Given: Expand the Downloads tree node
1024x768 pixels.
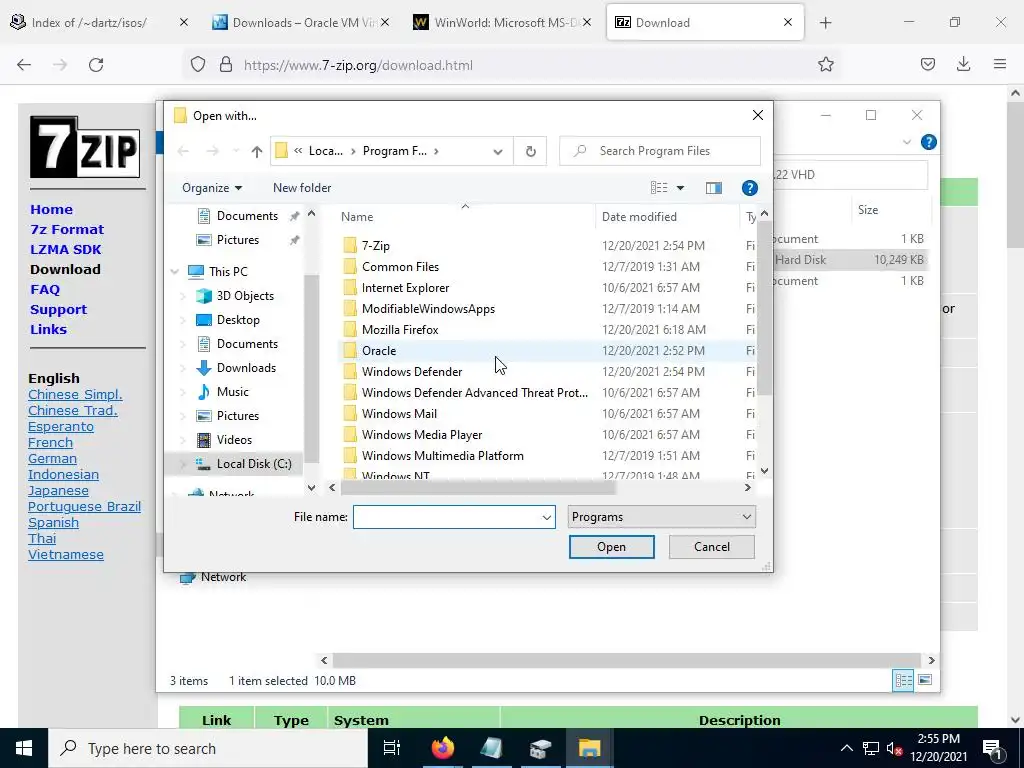Looking at the screenshot, I should pyautogui.click(x=183, y=368).
